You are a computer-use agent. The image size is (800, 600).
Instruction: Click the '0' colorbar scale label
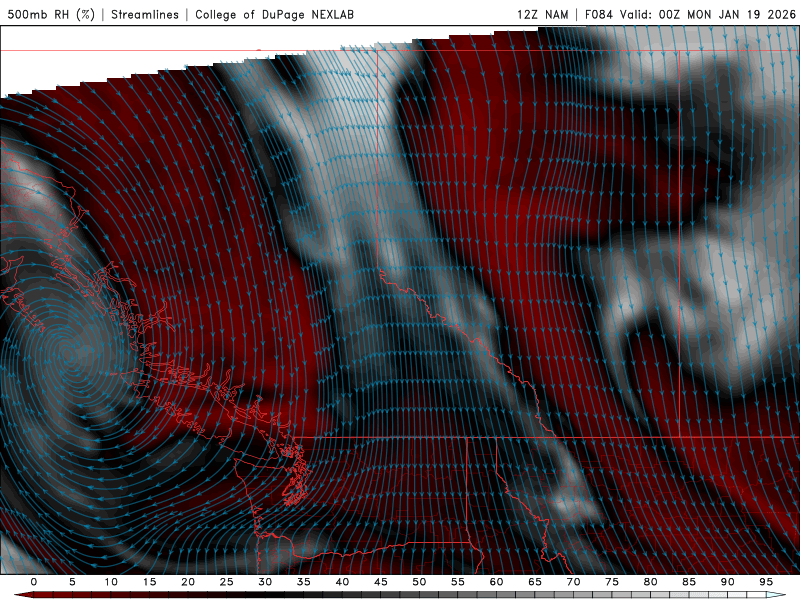[x=34, y=582]
